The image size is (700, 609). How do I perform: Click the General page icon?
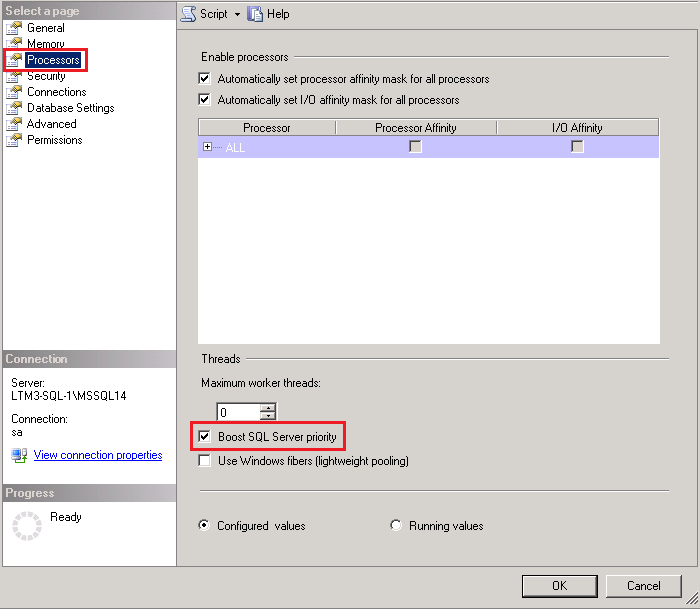point(14,28)
